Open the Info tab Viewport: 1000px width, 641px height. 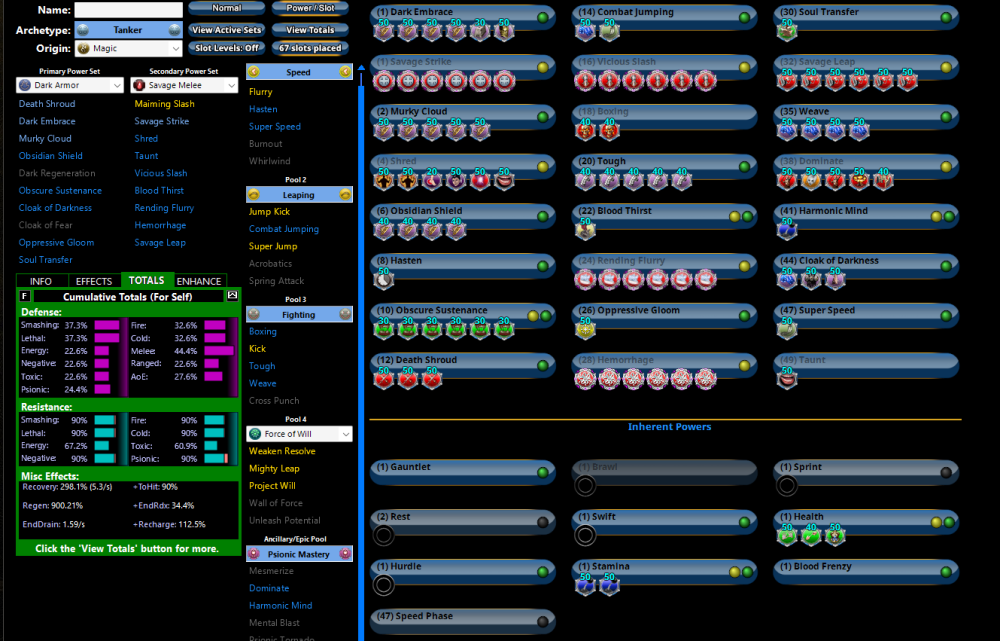tap(41, 281)
